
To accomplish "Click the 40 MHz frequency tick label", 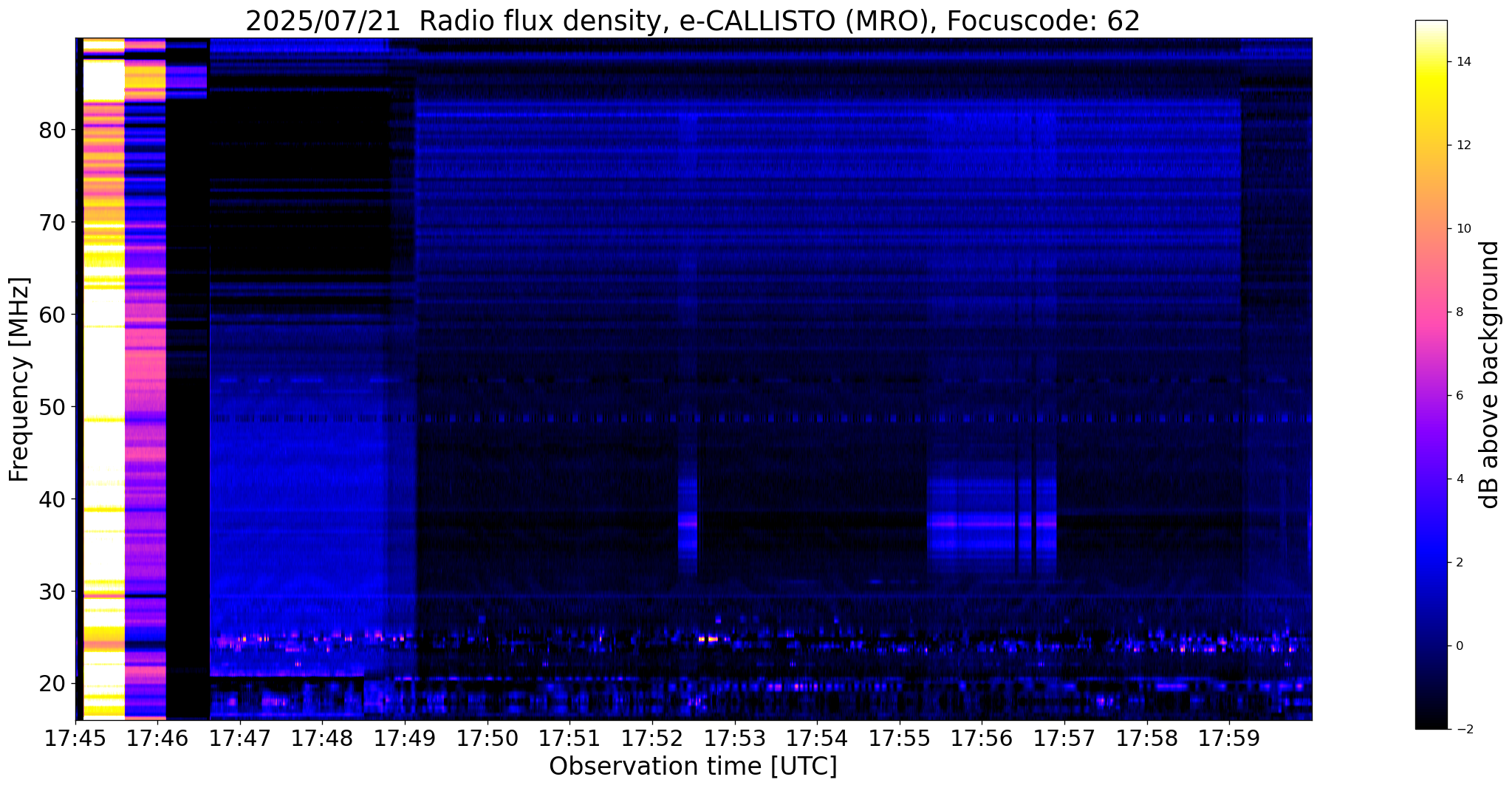I will (x=52, y=500).
